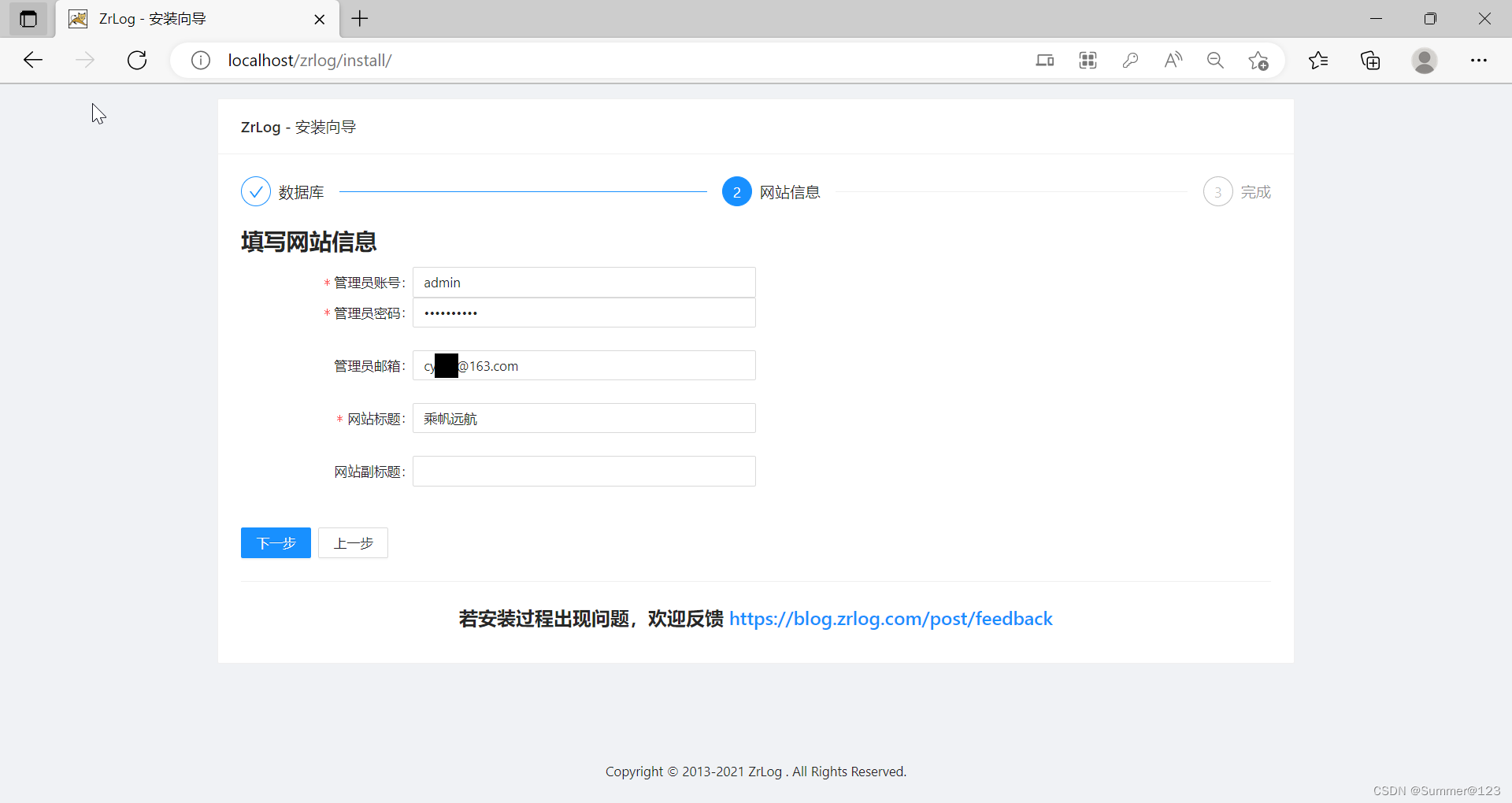Minimize the browser window

[1377, 19]
